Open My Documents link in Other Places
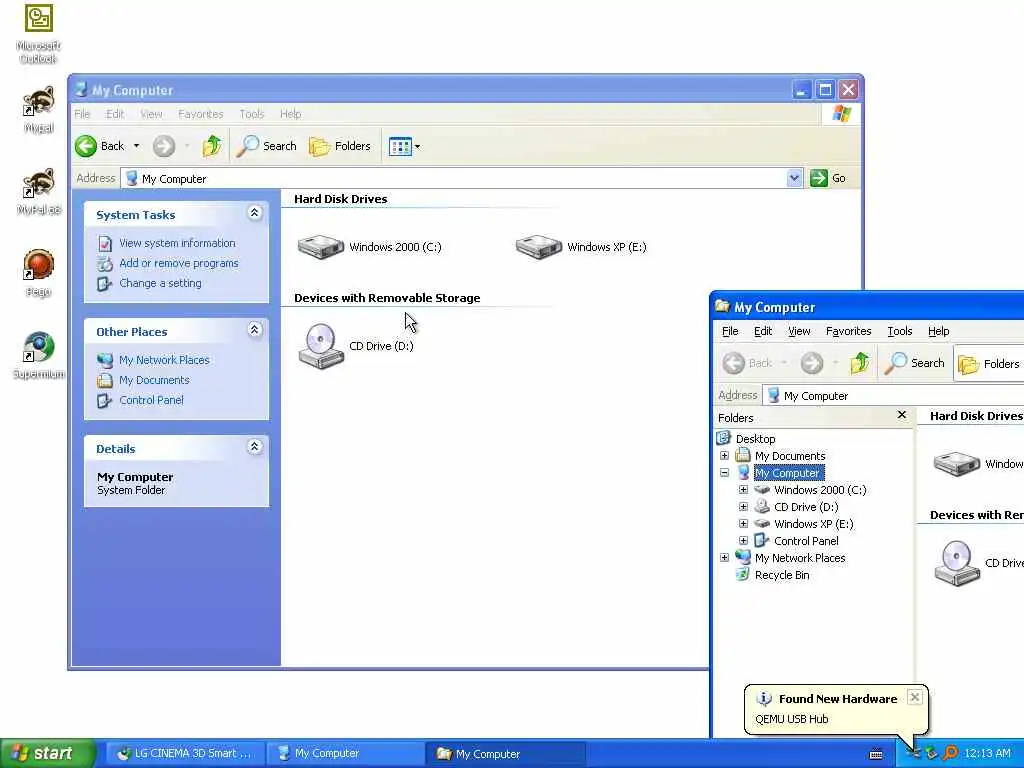This screenshot has width=1024, height=768. coord(154,380)
